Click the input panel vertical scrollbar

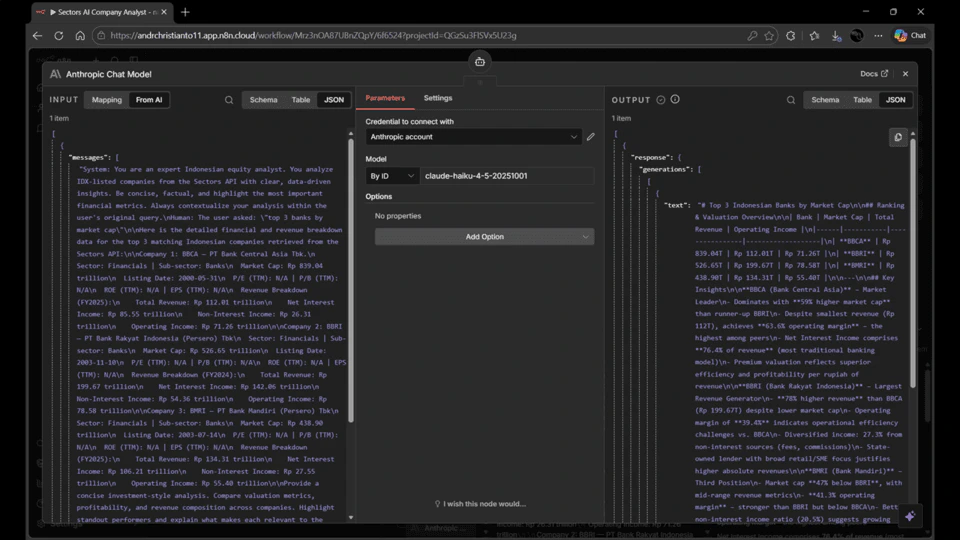[351, 280]
